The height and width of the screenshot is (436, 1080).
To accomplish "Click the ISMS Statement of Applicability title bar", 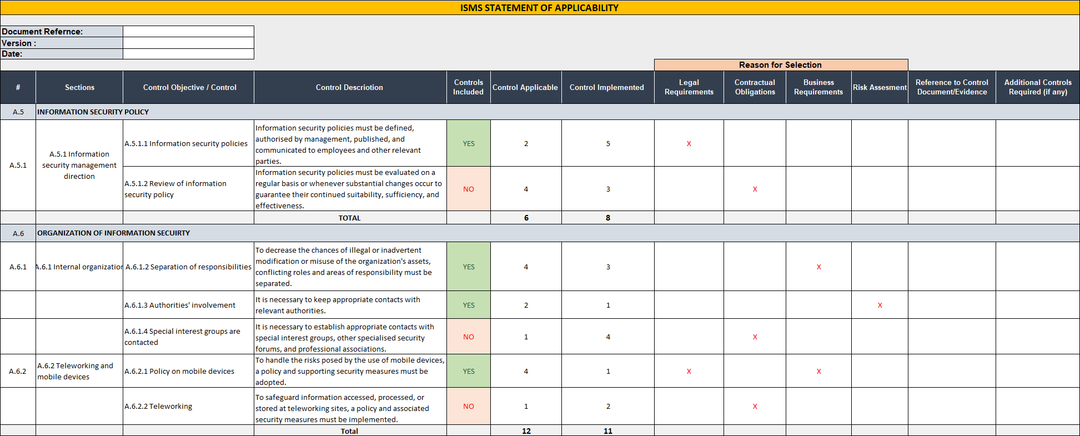I will click(540, 8).
